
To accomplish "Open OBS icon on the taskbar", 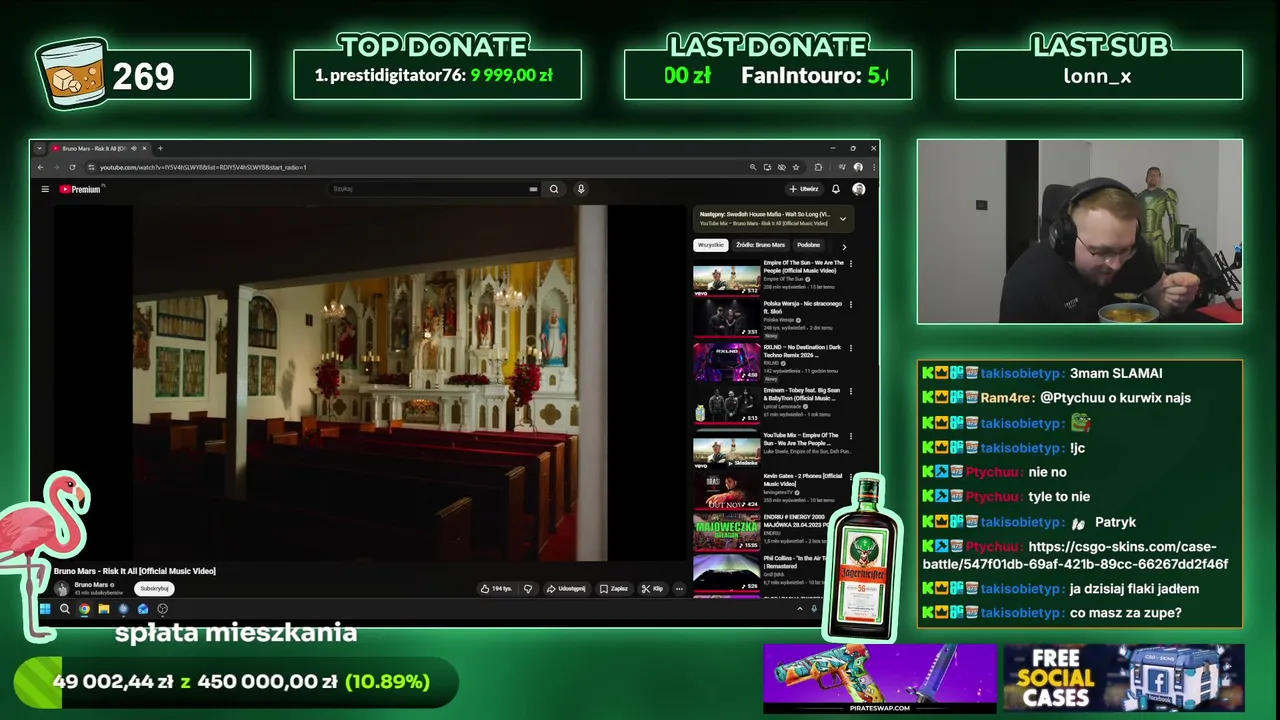I will (x=162, y=608).
